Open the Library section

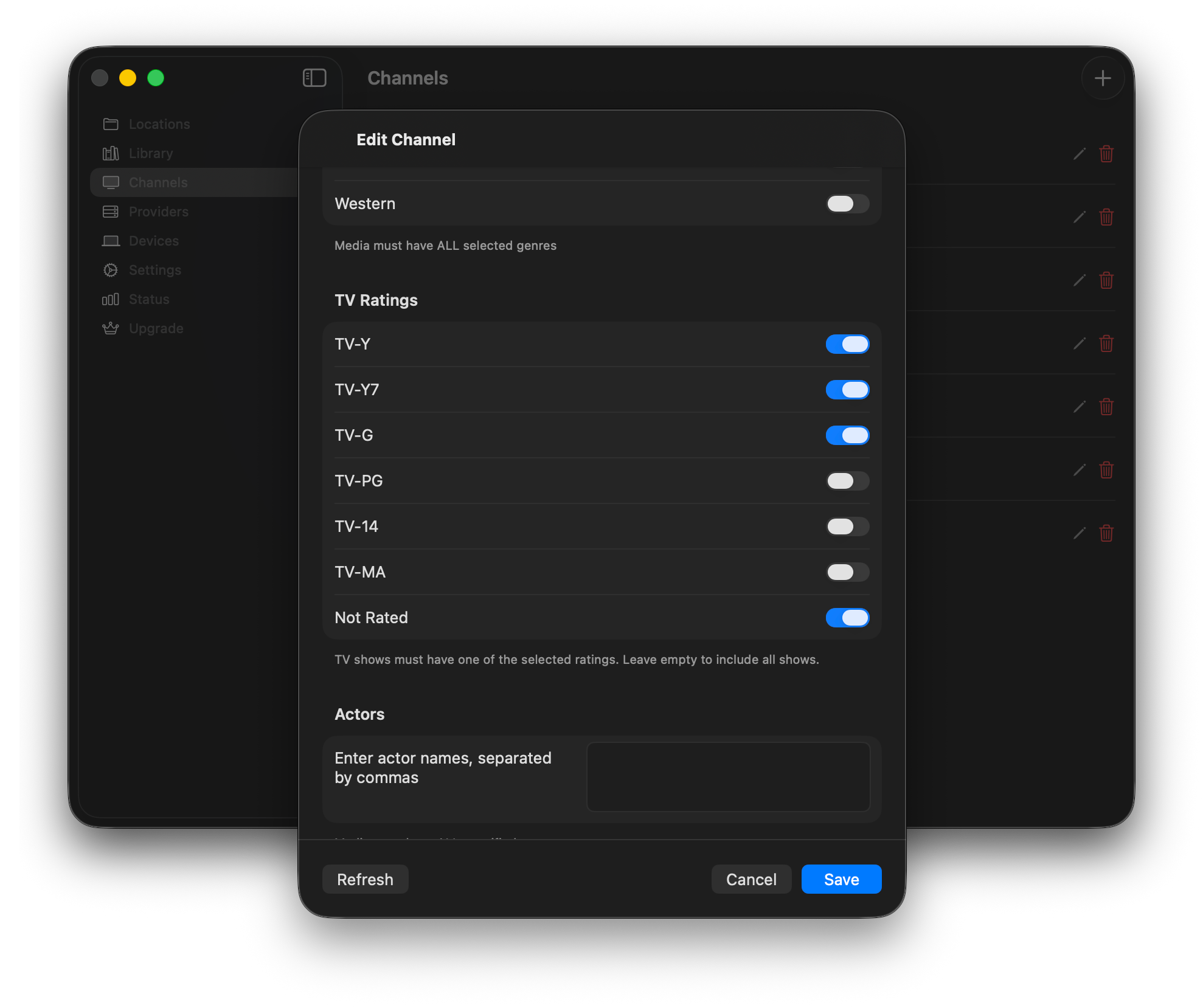click(150, 153)
